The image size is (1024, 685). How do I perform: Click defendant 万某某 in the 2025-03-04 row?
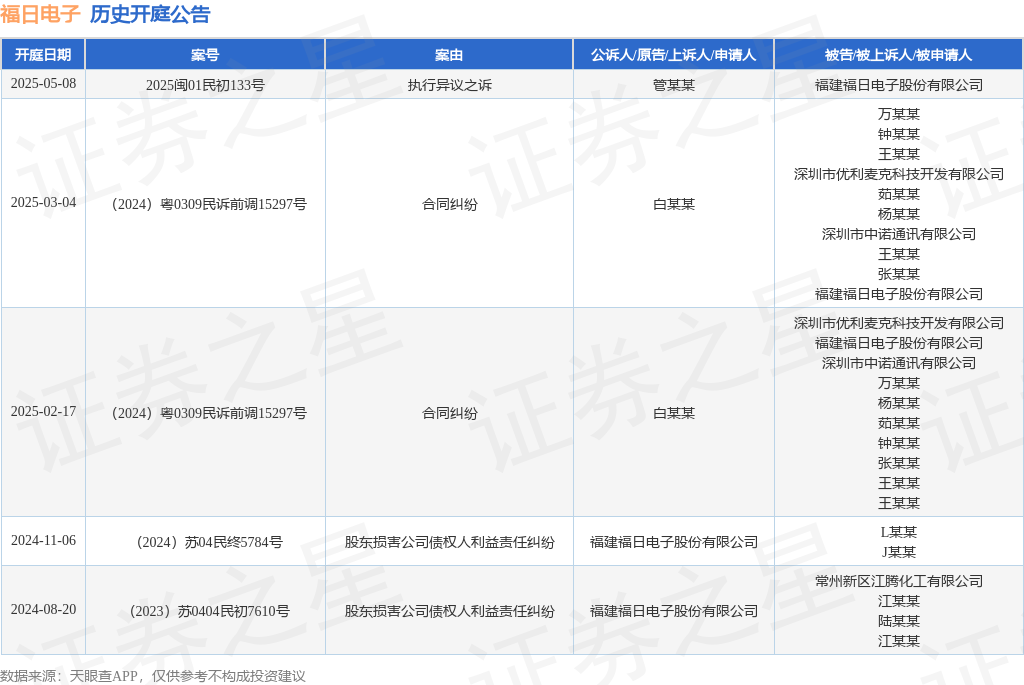coord(899,114)
